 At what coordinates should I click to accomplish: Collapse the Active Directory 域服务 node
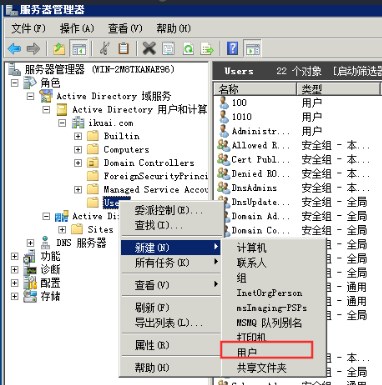click(30, 96)
